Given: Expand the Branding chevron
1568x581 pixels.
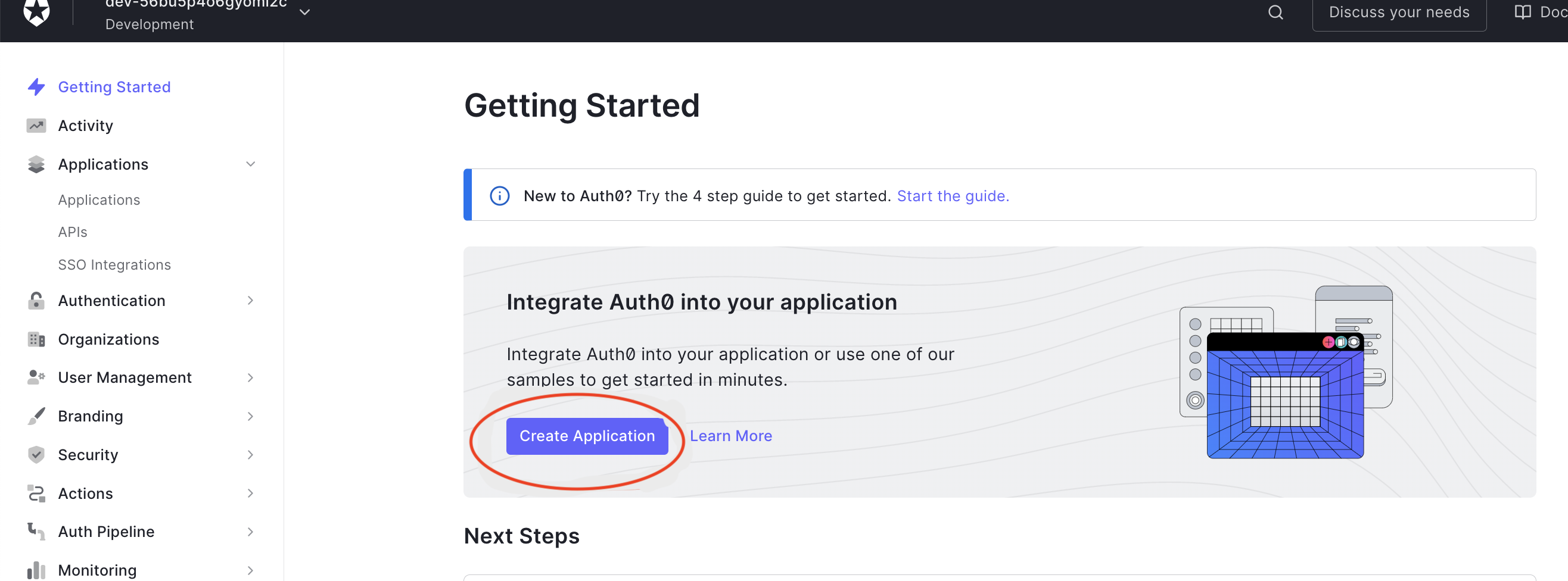Looking at the screenshot, I should [250, 416].
